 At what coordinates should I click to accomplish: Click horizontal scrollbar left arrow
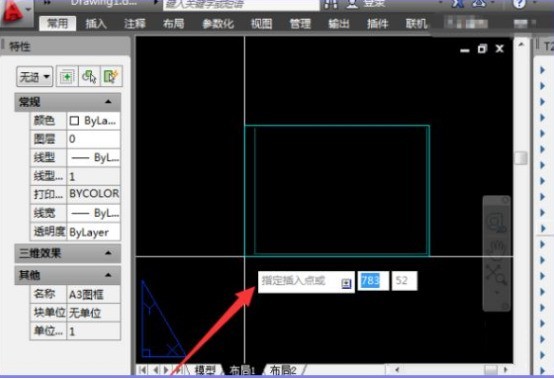(x=397, y=369)
